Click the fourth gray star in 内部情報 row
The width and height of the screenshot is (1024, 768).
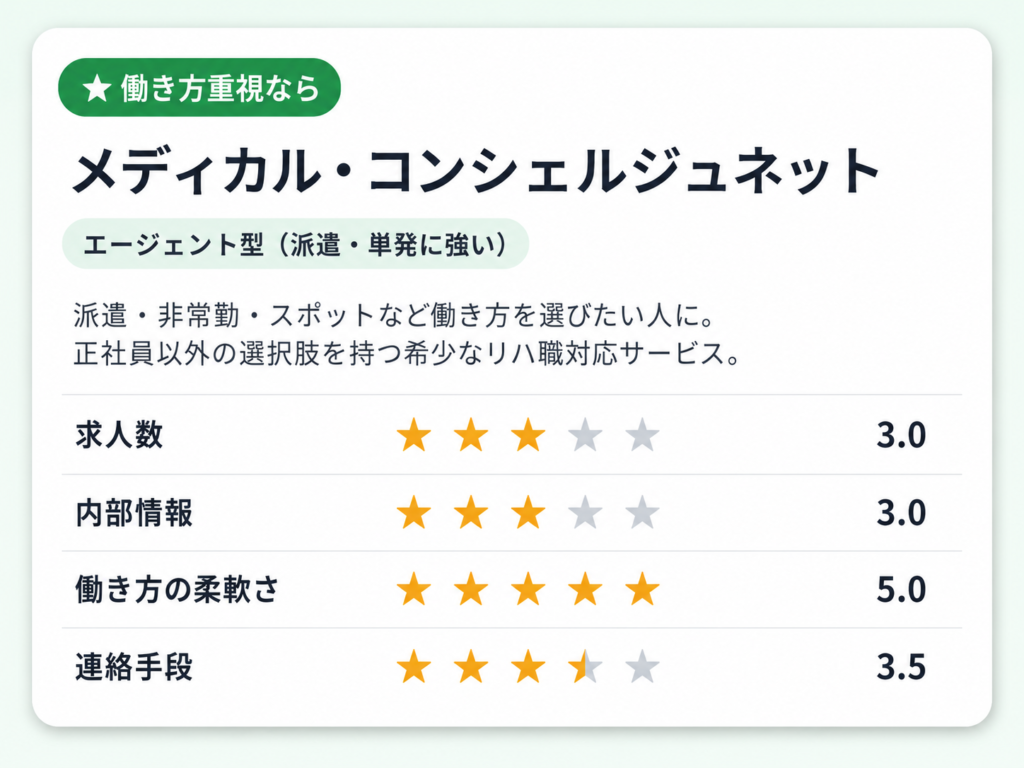[585, 512]
